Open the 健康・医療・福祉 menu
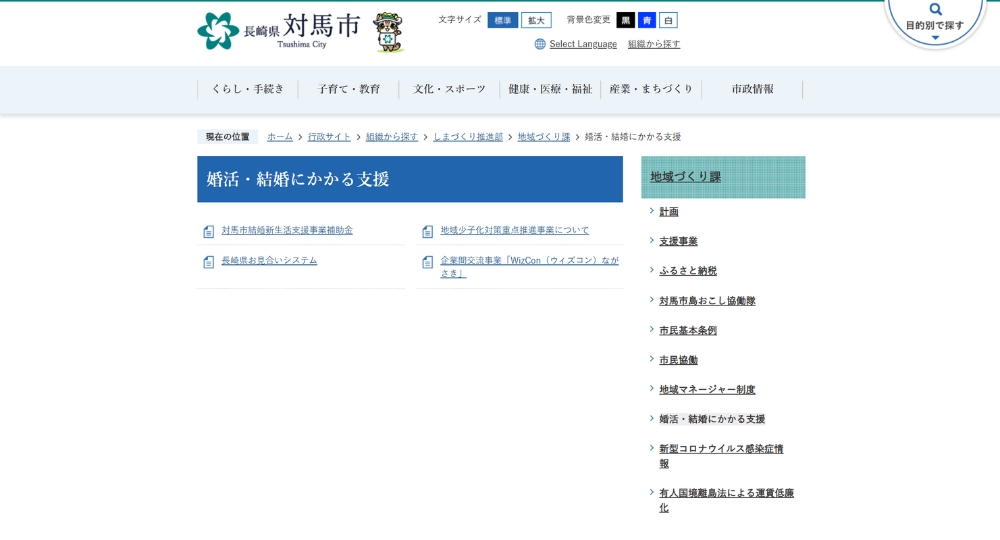 coord(550,89)
